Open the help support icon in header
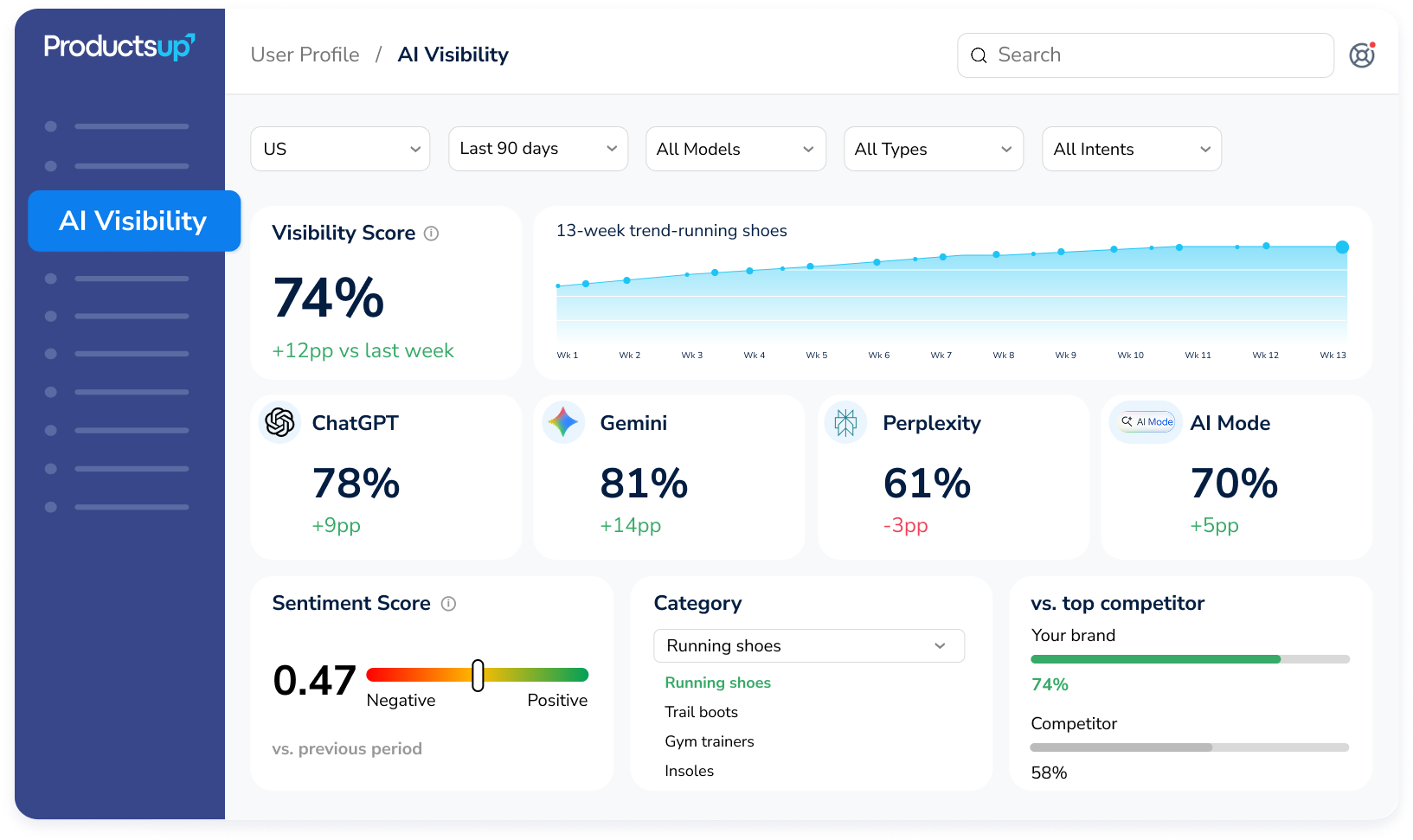The image size is (1413, 840). [1362, 55]
